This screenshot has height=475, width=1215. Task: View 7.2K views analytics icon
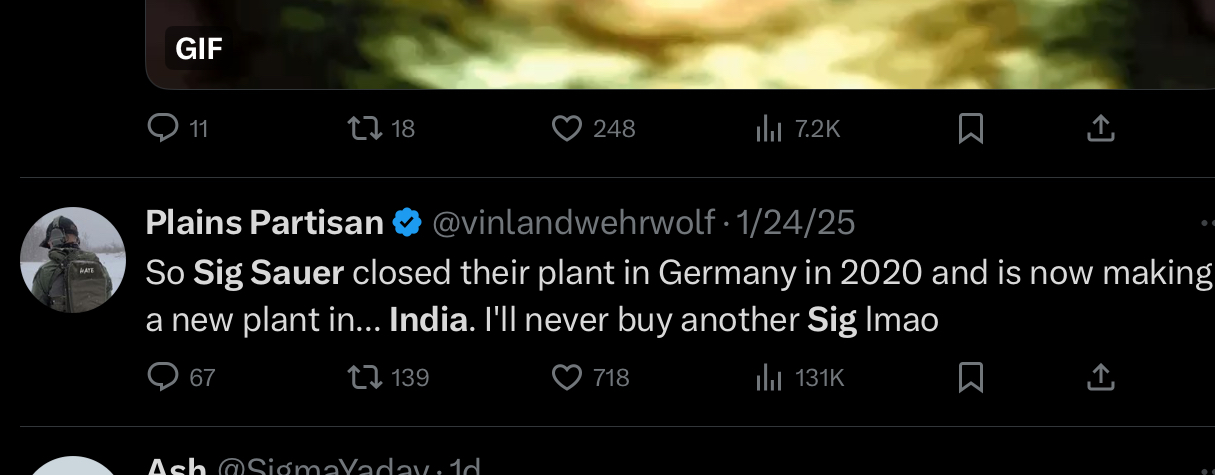768,128
